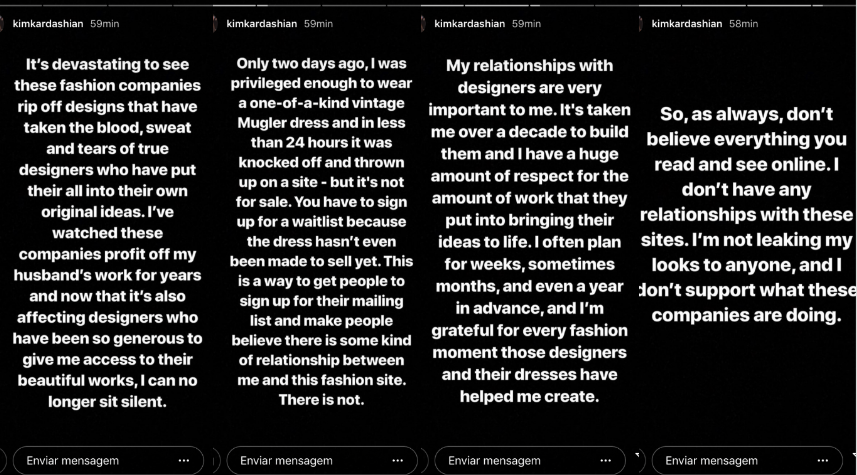Tap the ellipsis icon on "My relationships" story
Viewport: 857px width, 475px height.
[x=606, y=461]
